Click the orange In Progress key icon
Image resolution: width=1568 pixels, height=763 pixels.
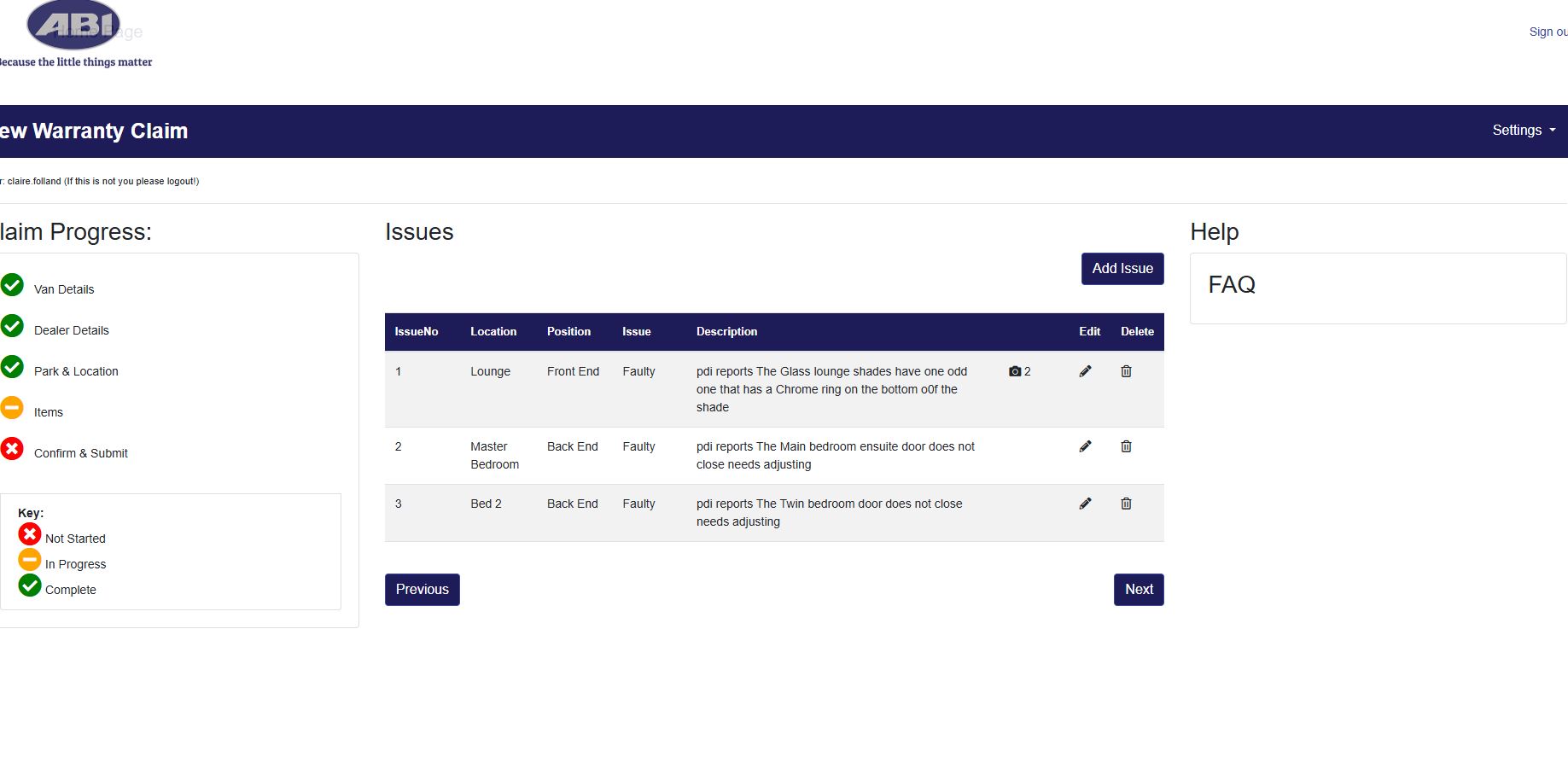30,559
